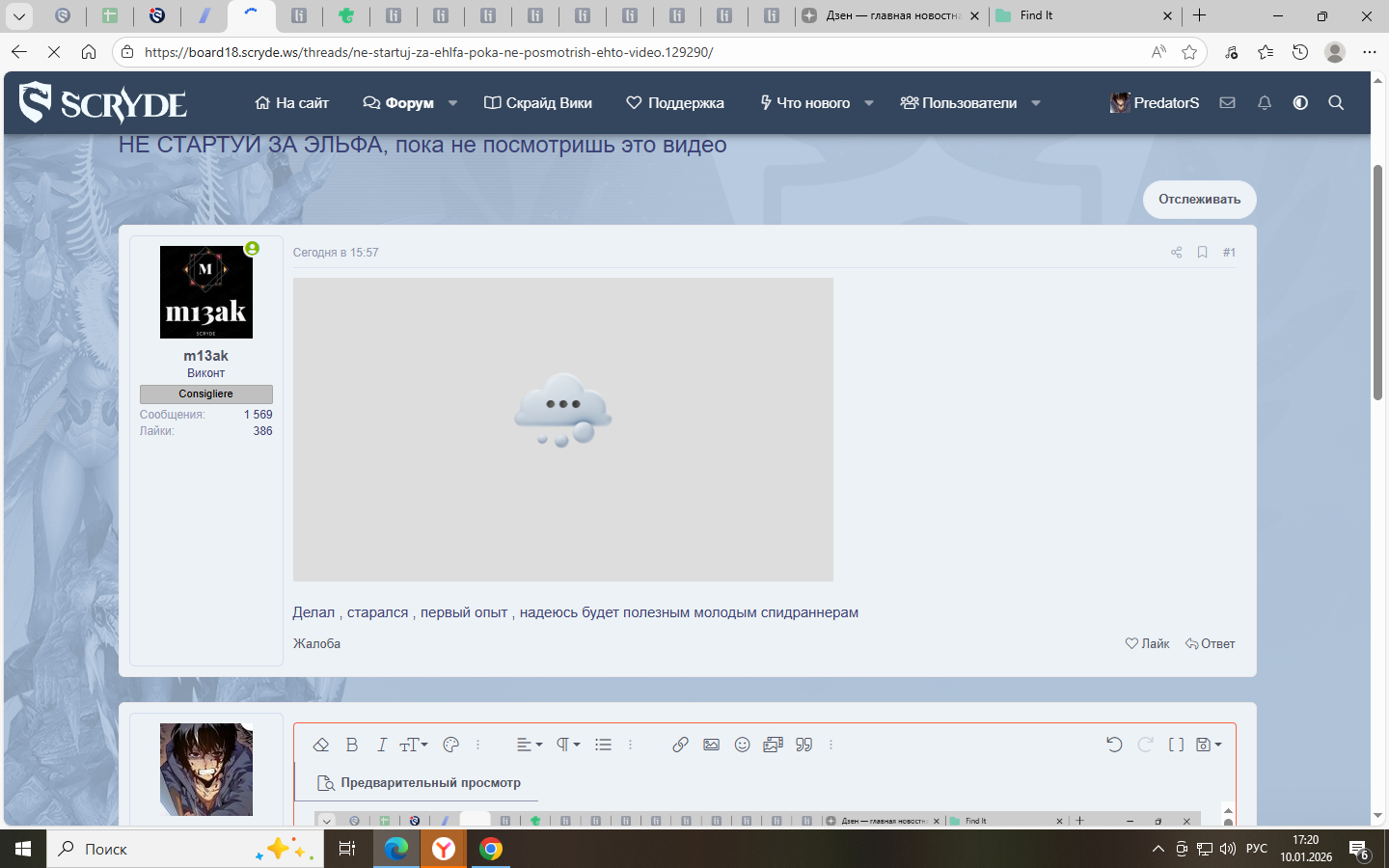This screenshot has width=1389, height=868.
Task: Toggle BB code mode with brackets icon
Action: pyautogui.click(x=1176, y=745)
